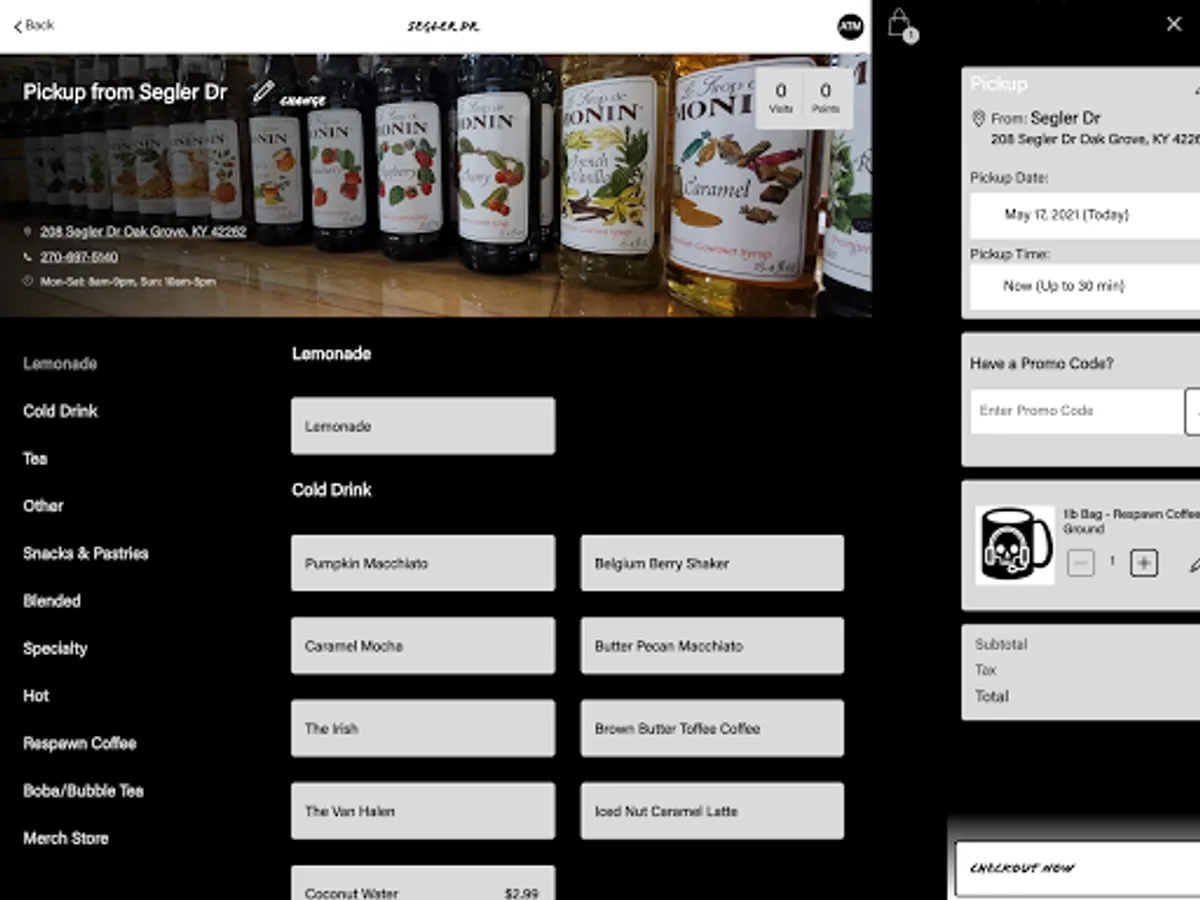1200x900 pixels.
Task: Choose the Coconut Water item
Action: click(x=423, y=883)
